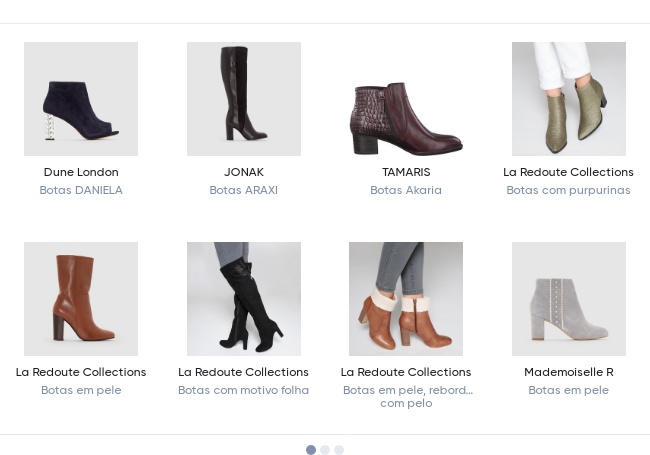Click the Mademoiselle R brand name
The height and width of the screenshot is (455, 650).
569,372
